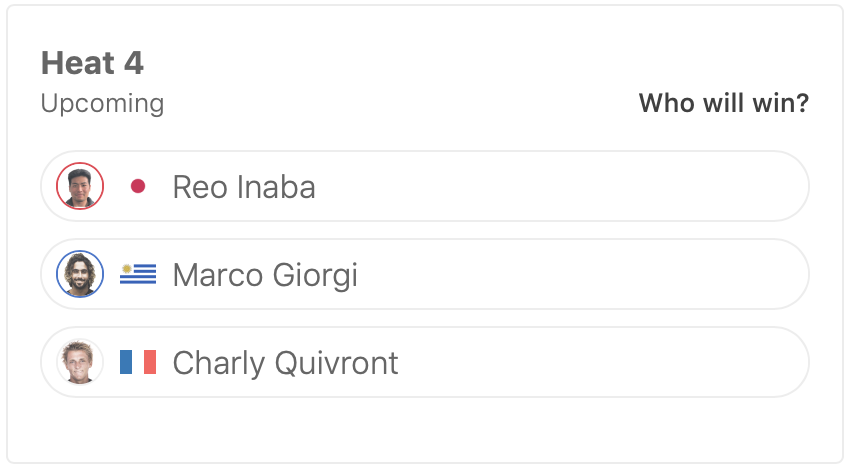Click Marco Giorgi's avatar photo
Viewport: 852px width, 474px height.
(80, 274)
